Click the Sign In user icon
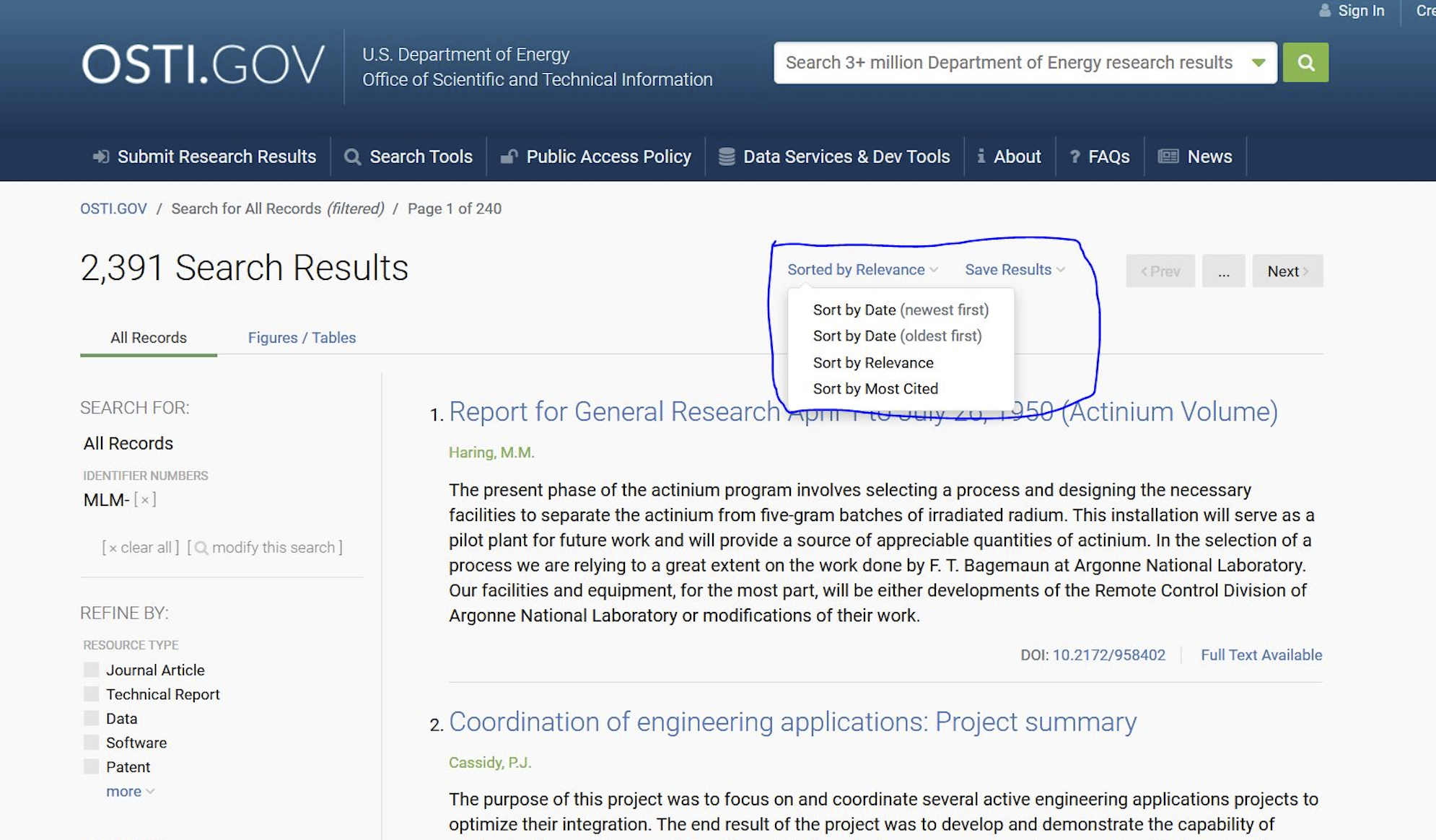Image resolution: width=1436 pixels, height=840 pixels. pyautogui.click(x=1325, y=10)
